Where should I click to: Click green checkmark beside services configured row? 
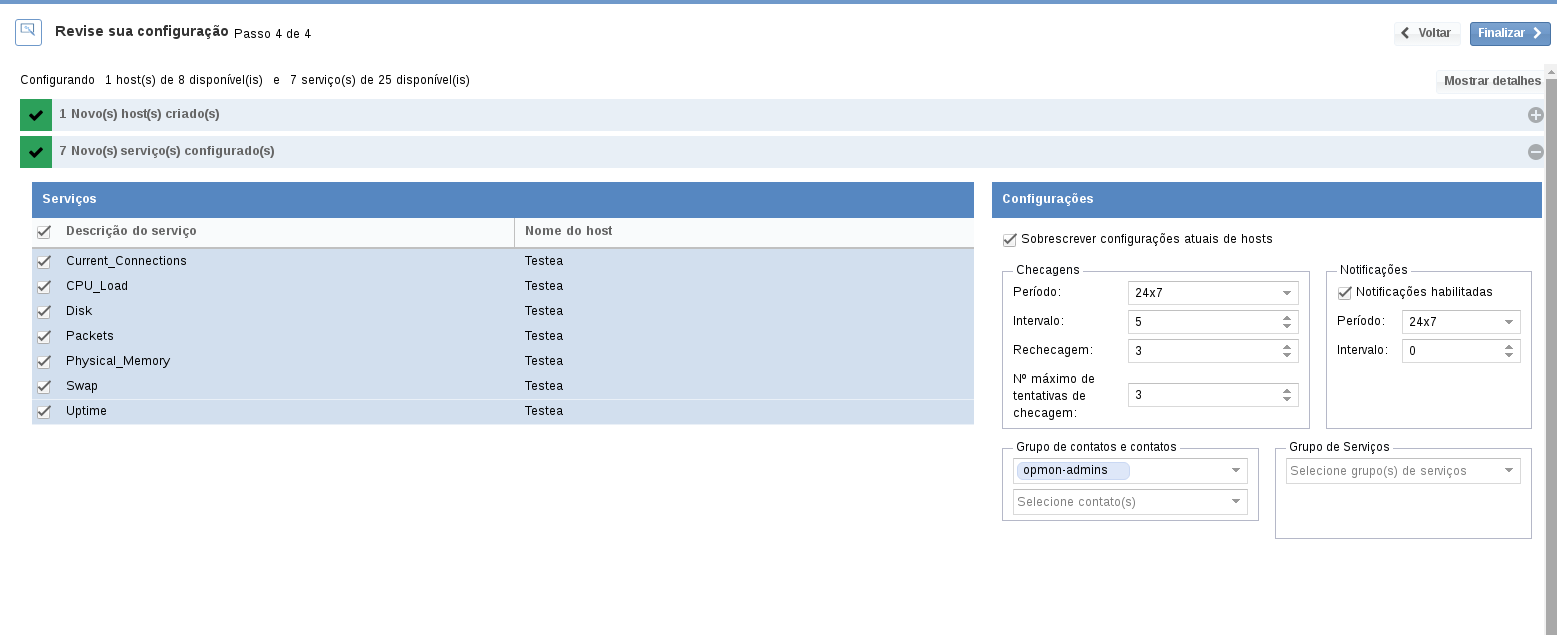[36, 152]
